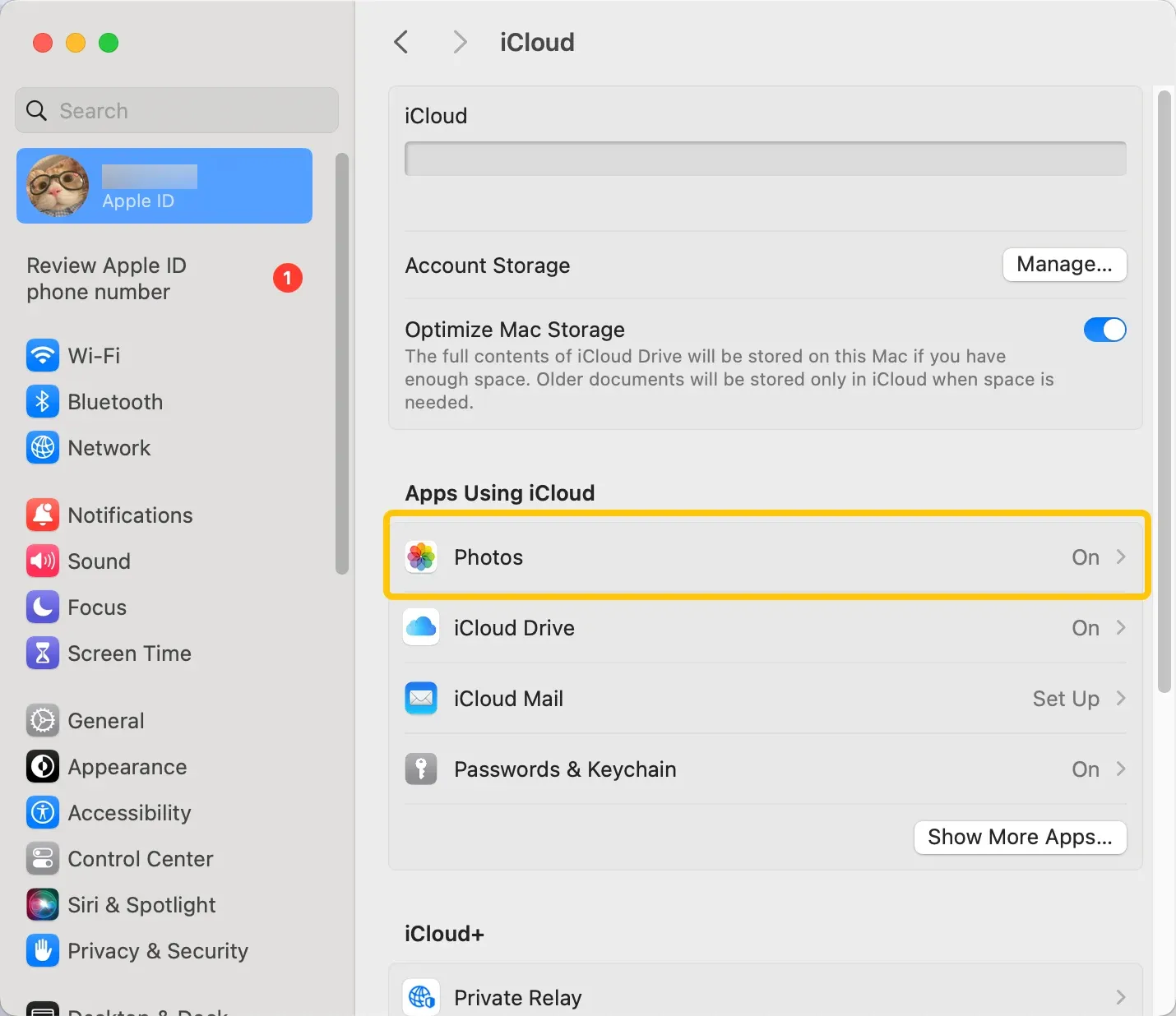The width and height of the screenshot is (1176, 1016).
Task: Select General sidebar label
Action: [106, 721]
